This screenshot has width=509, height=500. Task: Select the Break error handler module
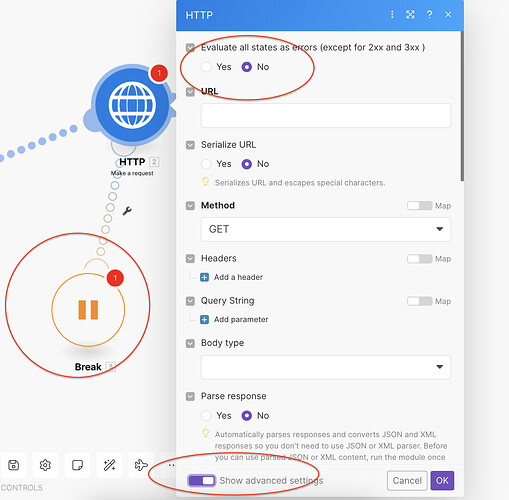[88, 310]
